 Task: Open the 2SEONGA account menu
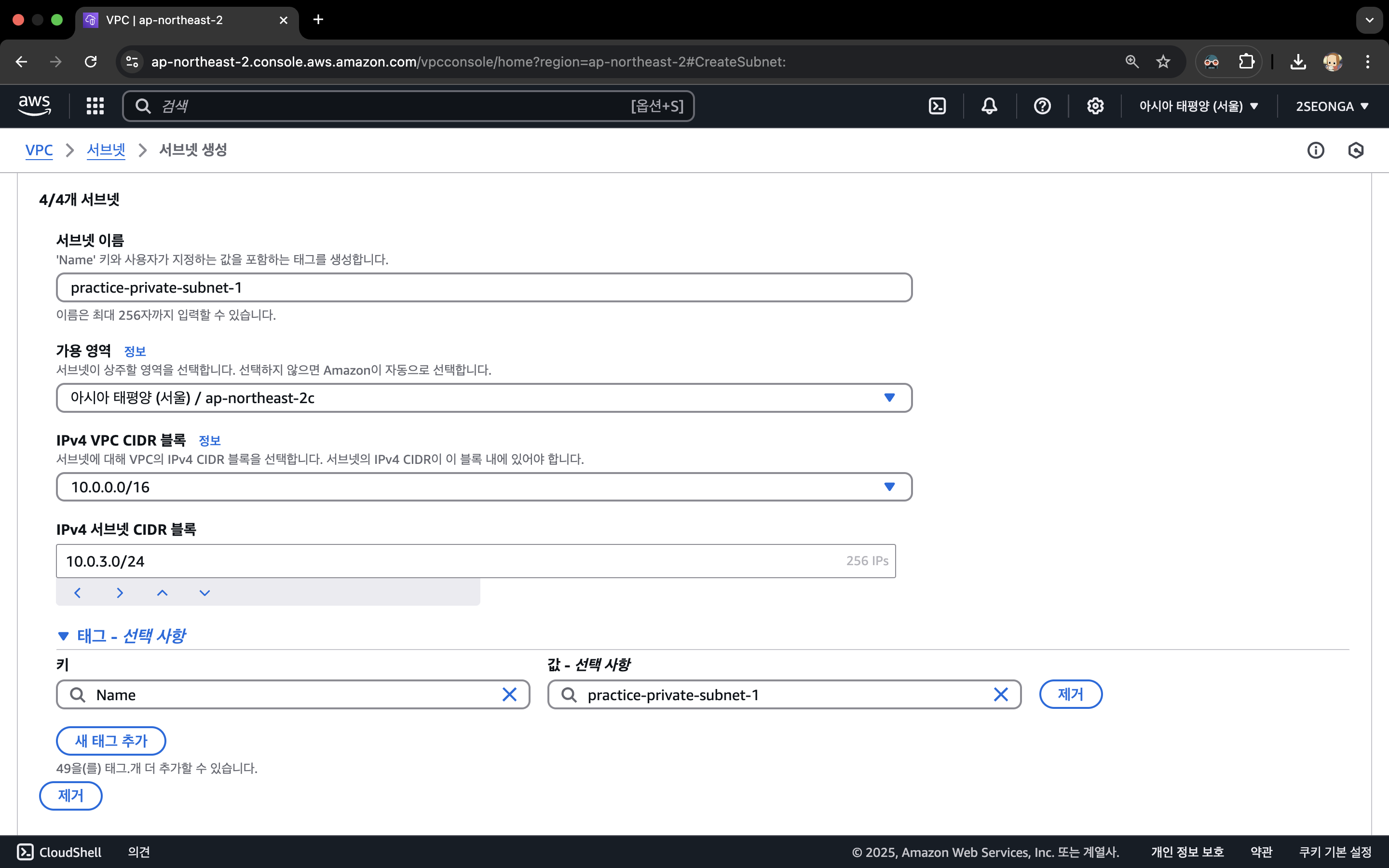click(x=1332, y=106)
